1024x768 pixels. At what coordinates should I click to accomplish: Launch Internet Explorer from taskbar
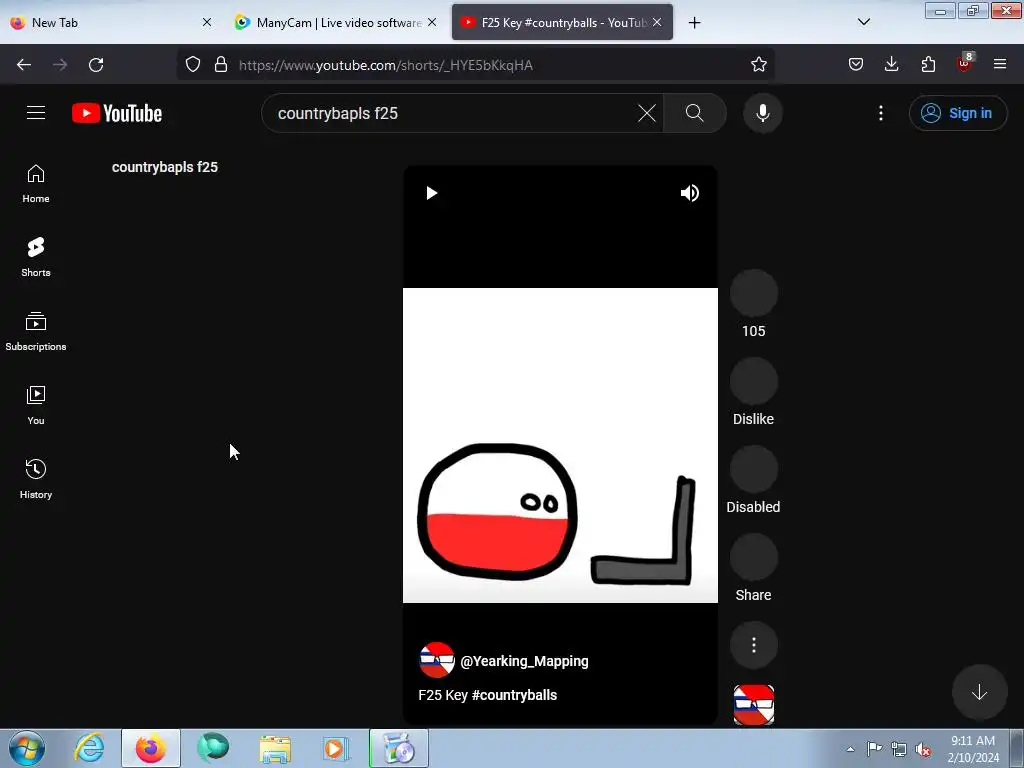(89, 748)
